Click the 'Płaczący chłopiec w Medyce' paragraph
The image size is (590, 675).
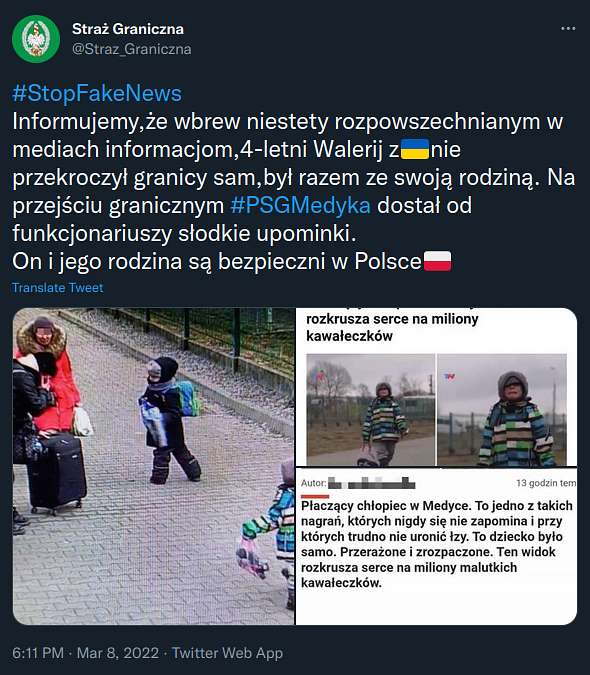click(436, 544)
